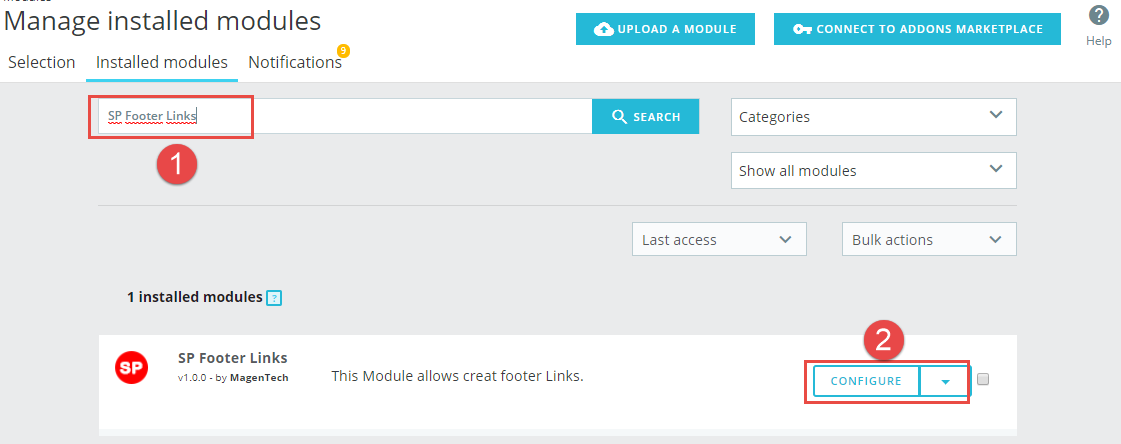Click the key icon for Addons Marketplace
This screenshot has height=444, width=1121.
(802, 29)
